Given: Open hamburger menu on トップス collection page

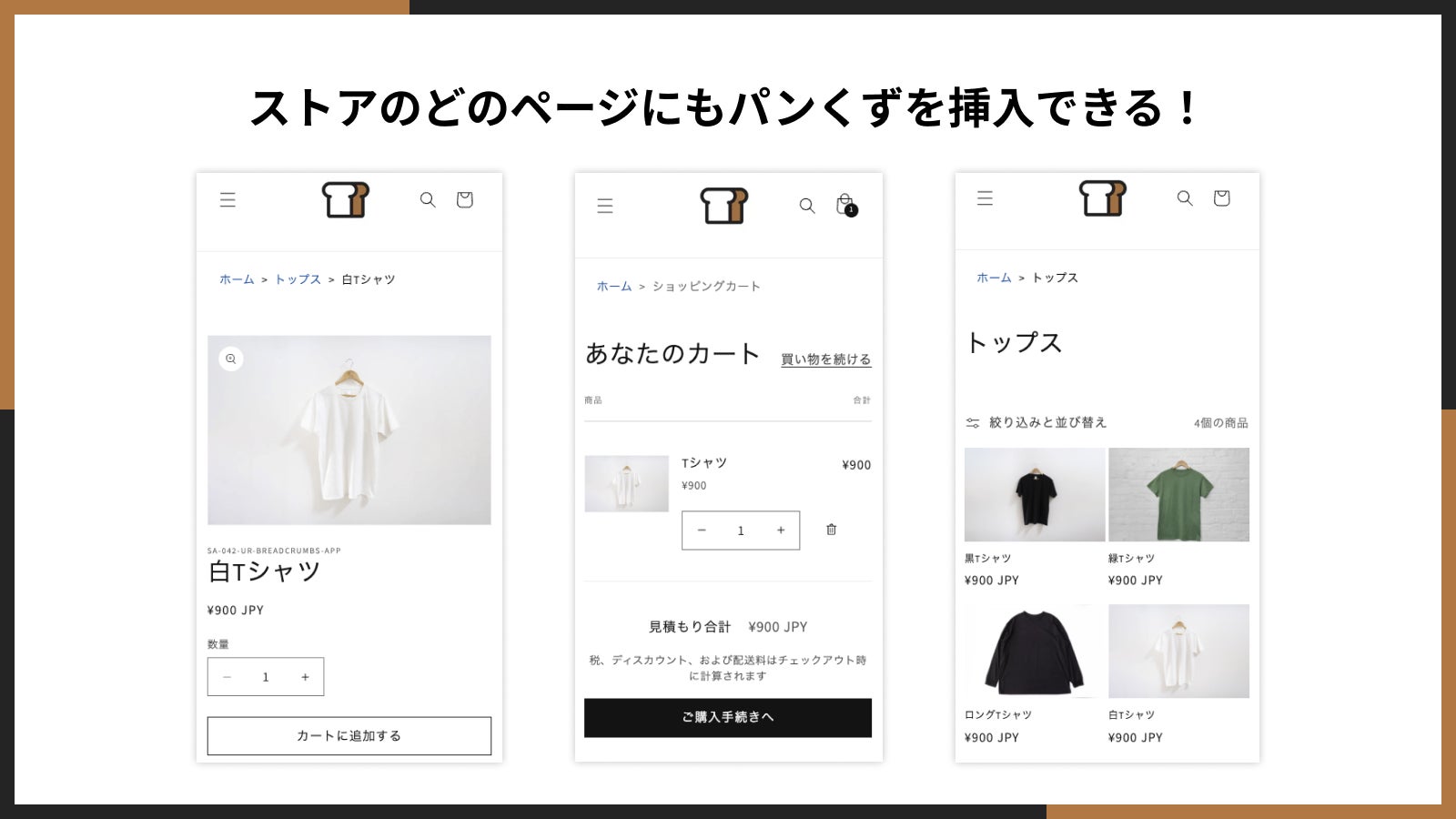Looking at the screenshot, I should pos(985,197).
